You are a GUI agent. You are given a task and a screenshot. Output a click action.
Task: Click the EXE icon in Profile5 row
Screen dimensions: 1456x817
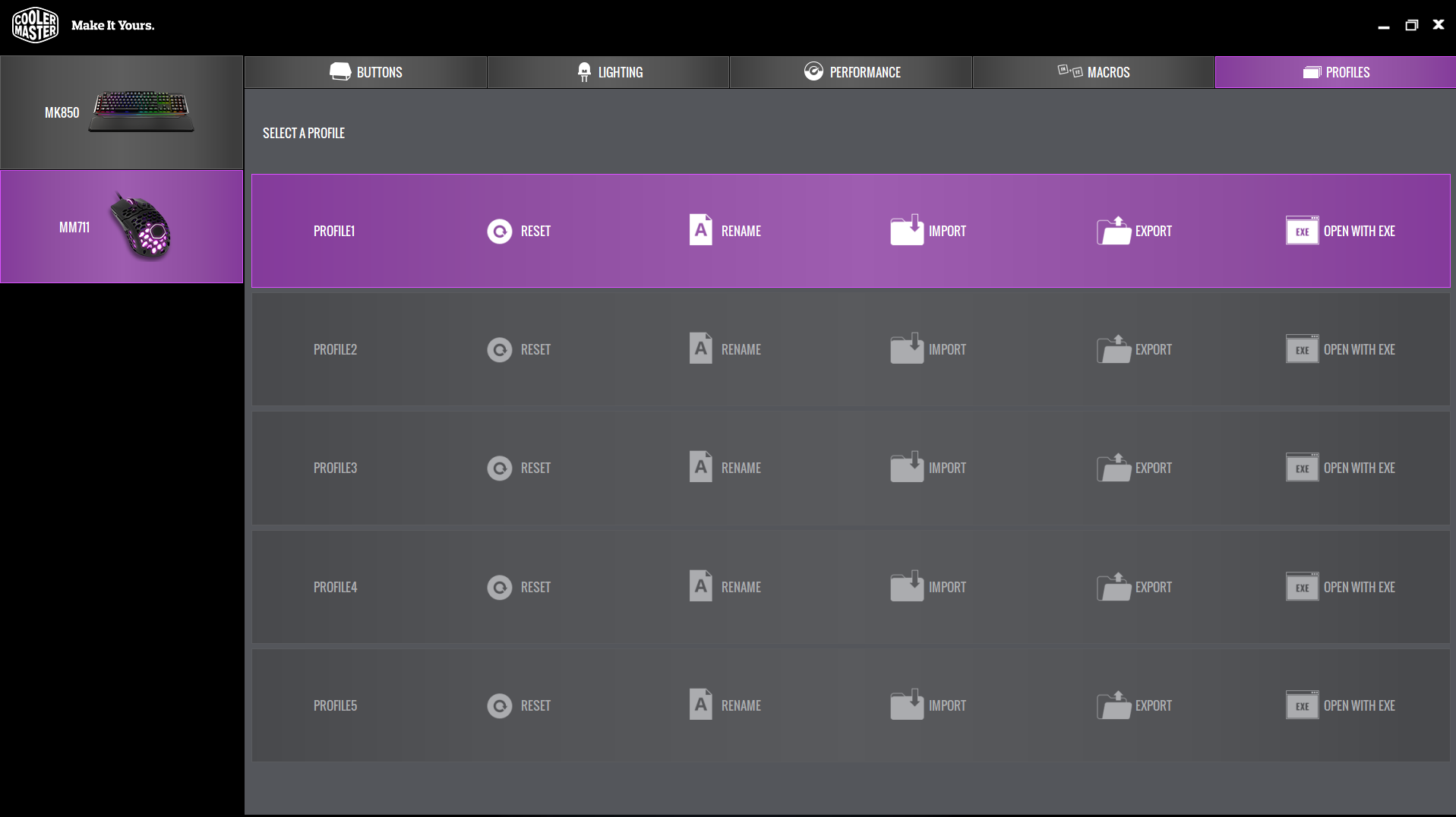pos(1302,705)
